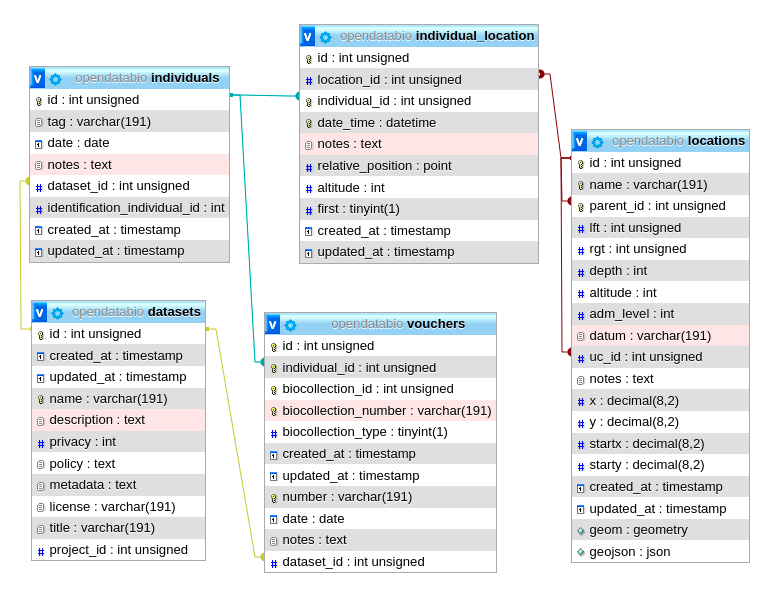Click the geometry type icon next to geom

click(580, 530)
